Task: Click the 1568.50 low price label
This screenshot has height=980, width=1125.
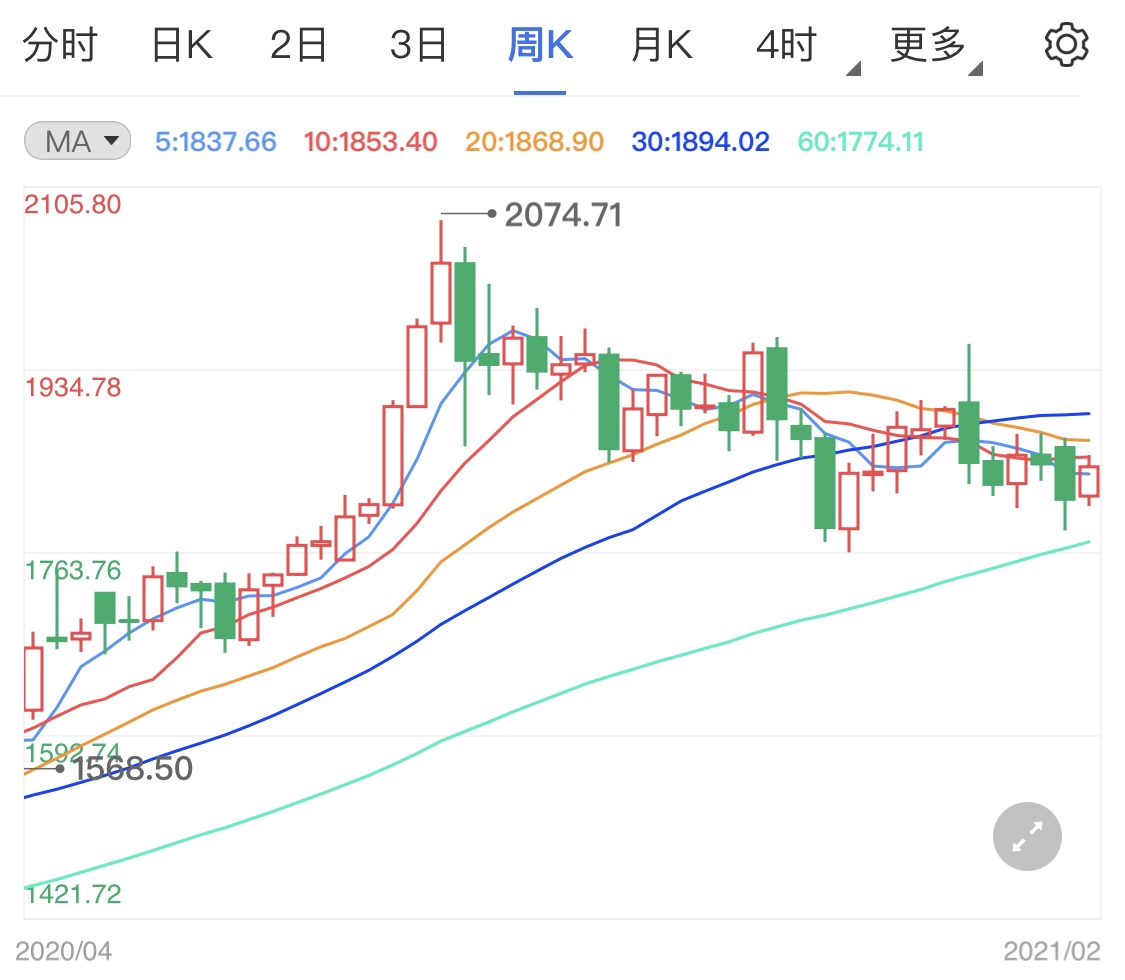Action: tap(135, 769)
